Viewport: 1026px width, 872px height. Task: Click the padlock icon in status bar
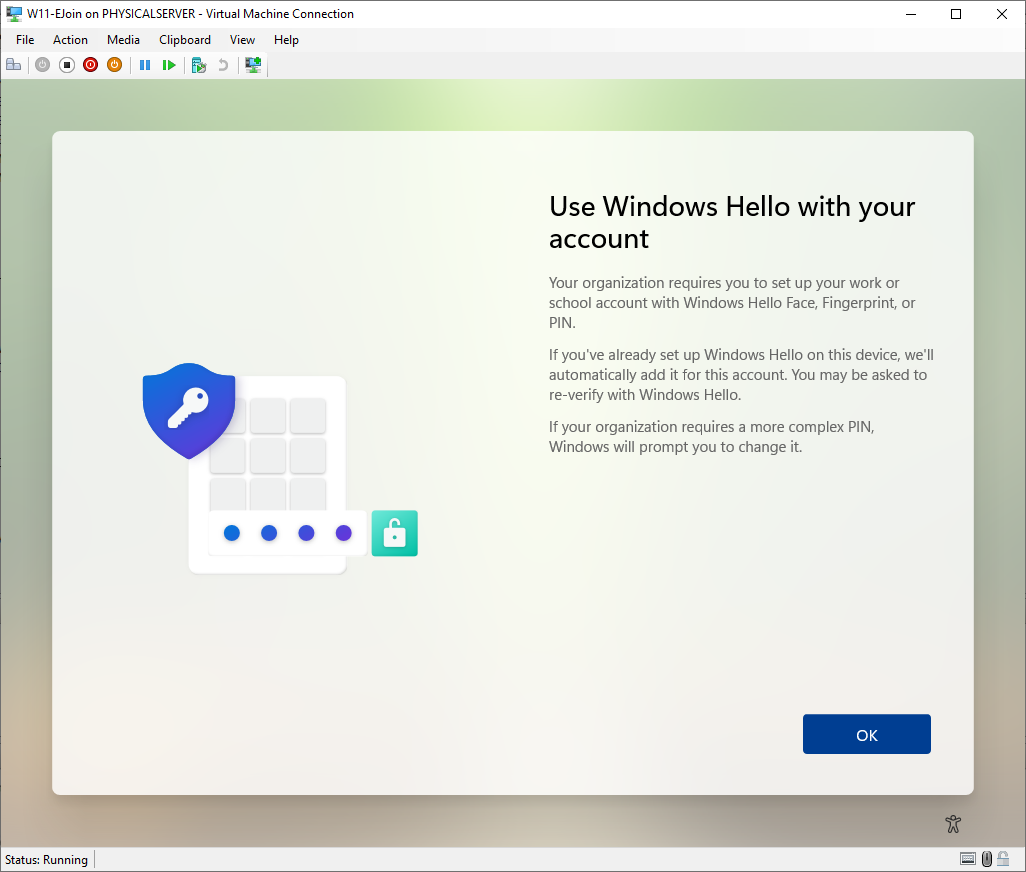click(1003, 859)
